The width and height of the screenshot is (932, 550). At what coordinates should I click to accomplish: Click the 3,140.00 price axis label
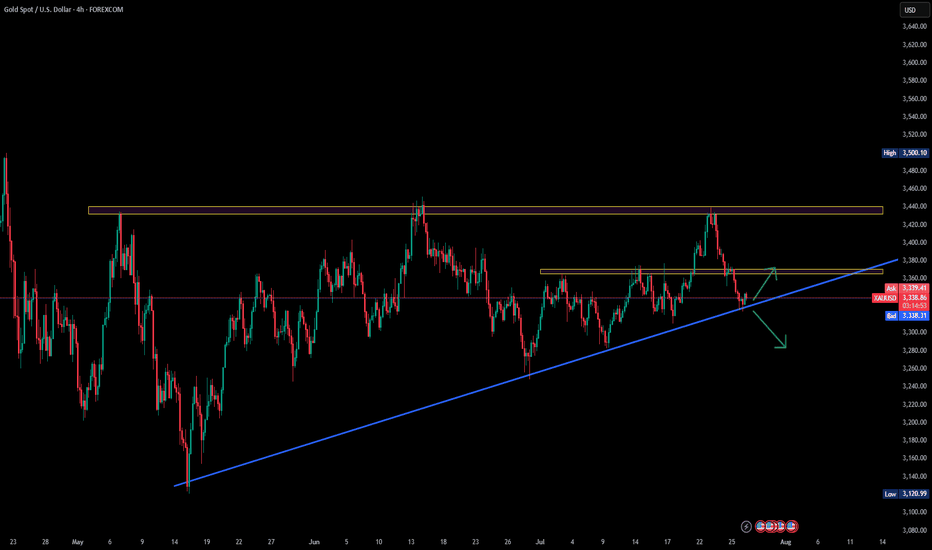pos(914,476)
